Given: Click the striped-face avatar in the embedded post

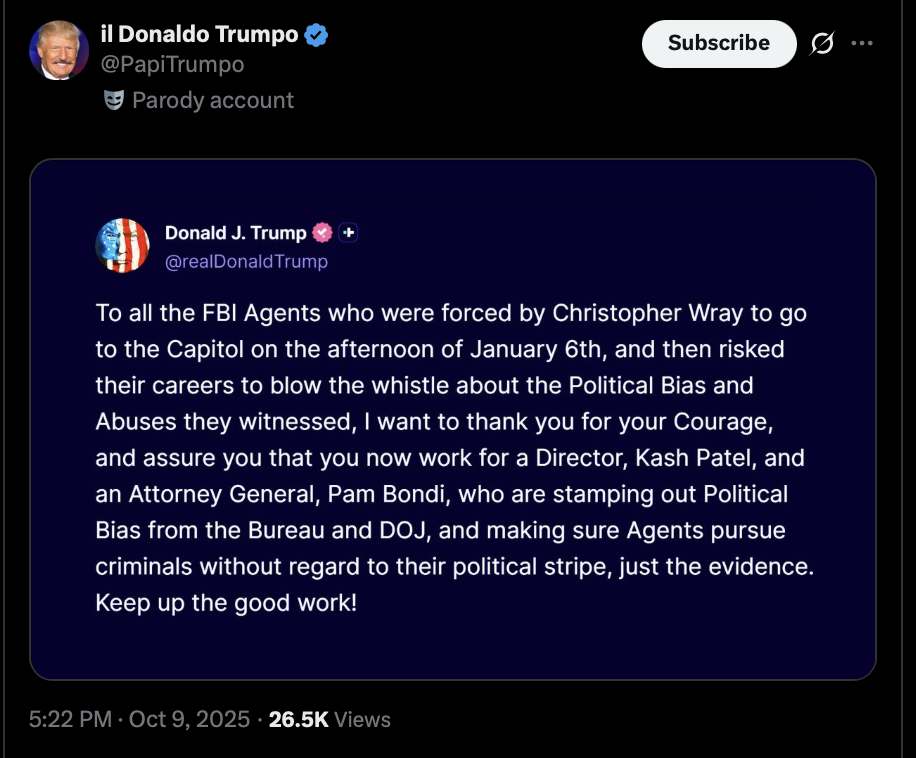Looking at the screenshot, I should click(x=122, y=245).
